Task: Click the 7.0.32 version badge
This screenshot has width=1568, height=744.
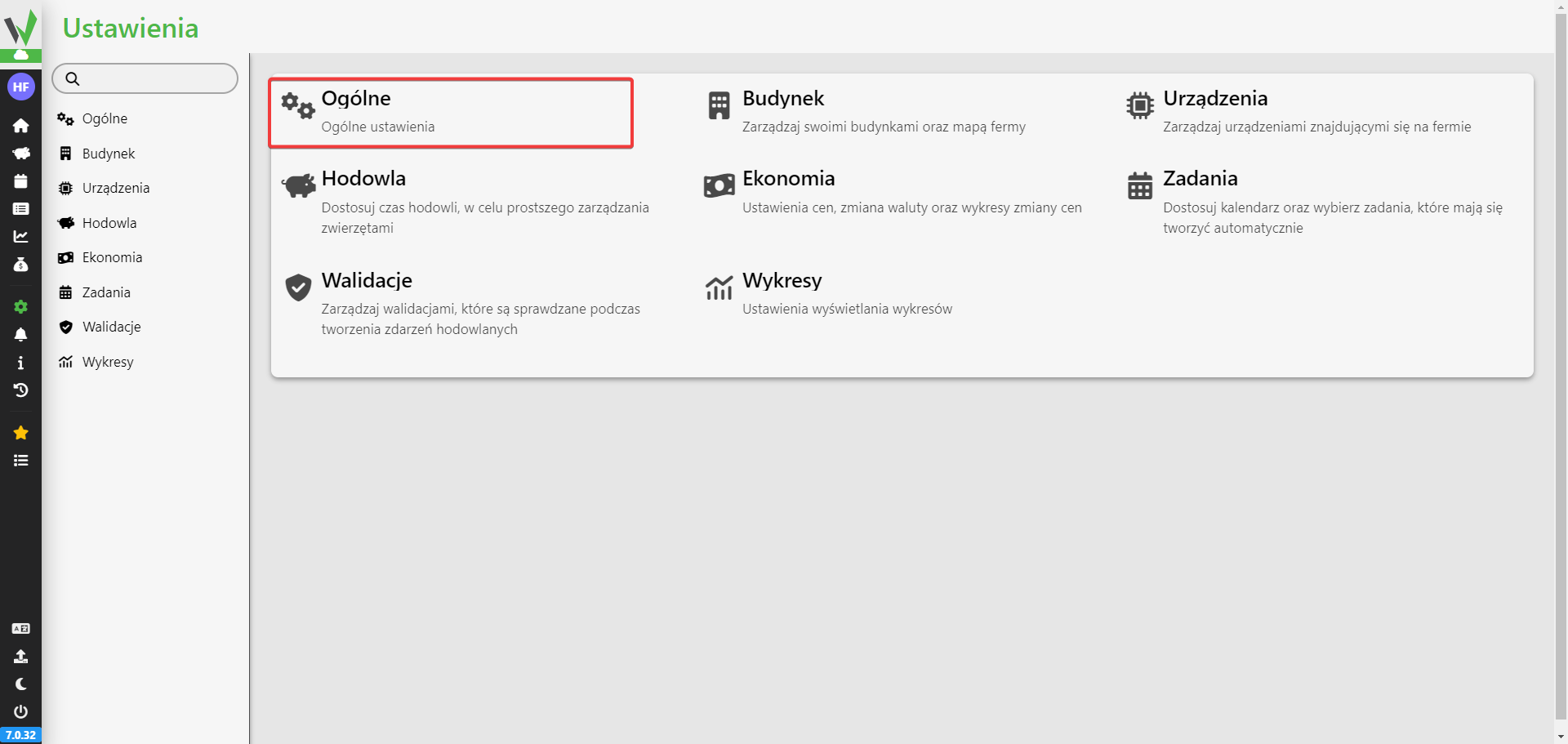Action: 20,735
